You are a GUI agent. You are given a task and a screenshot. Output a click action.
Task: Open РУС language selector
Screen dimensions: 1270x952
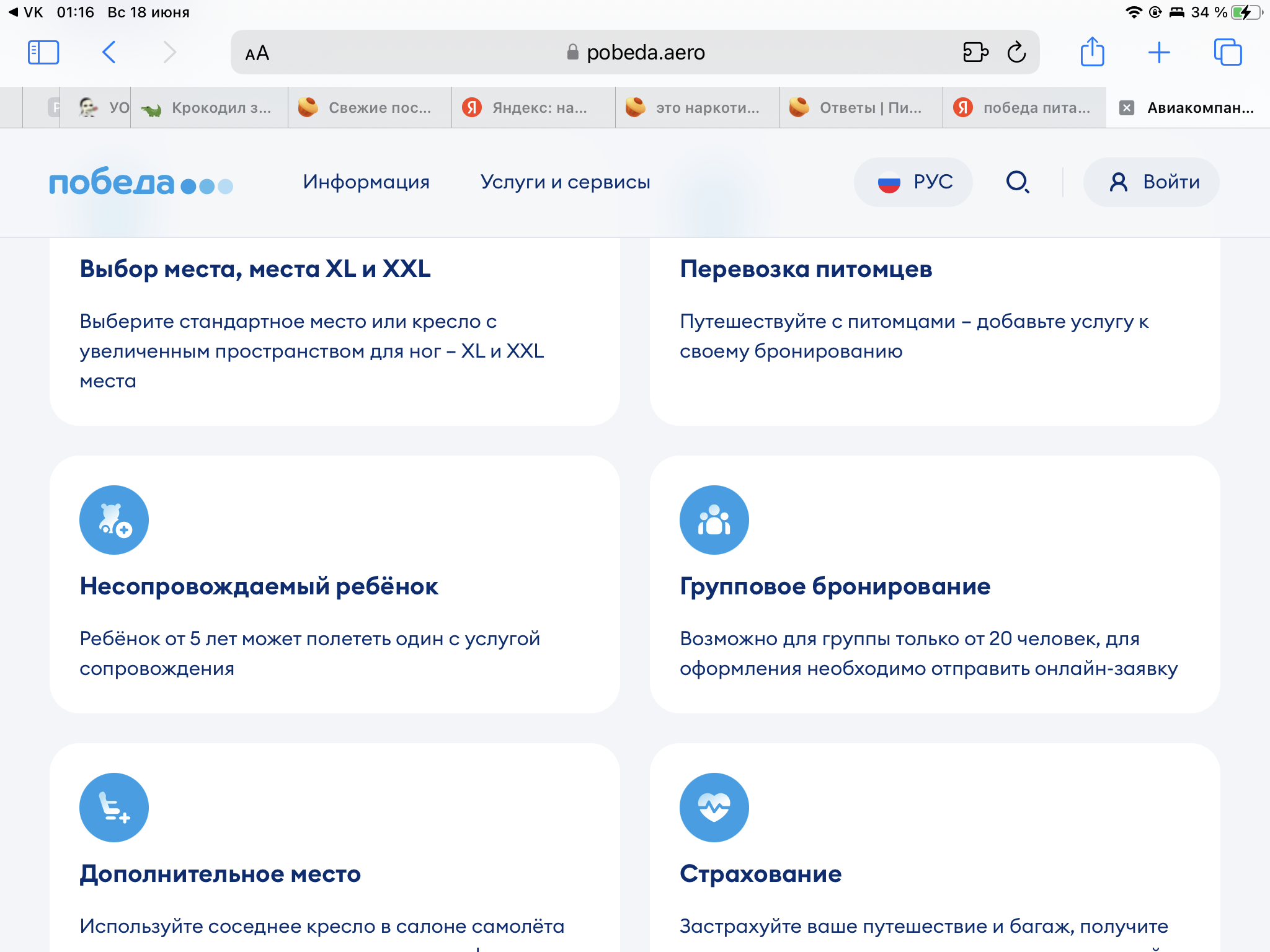click(913, 182)
